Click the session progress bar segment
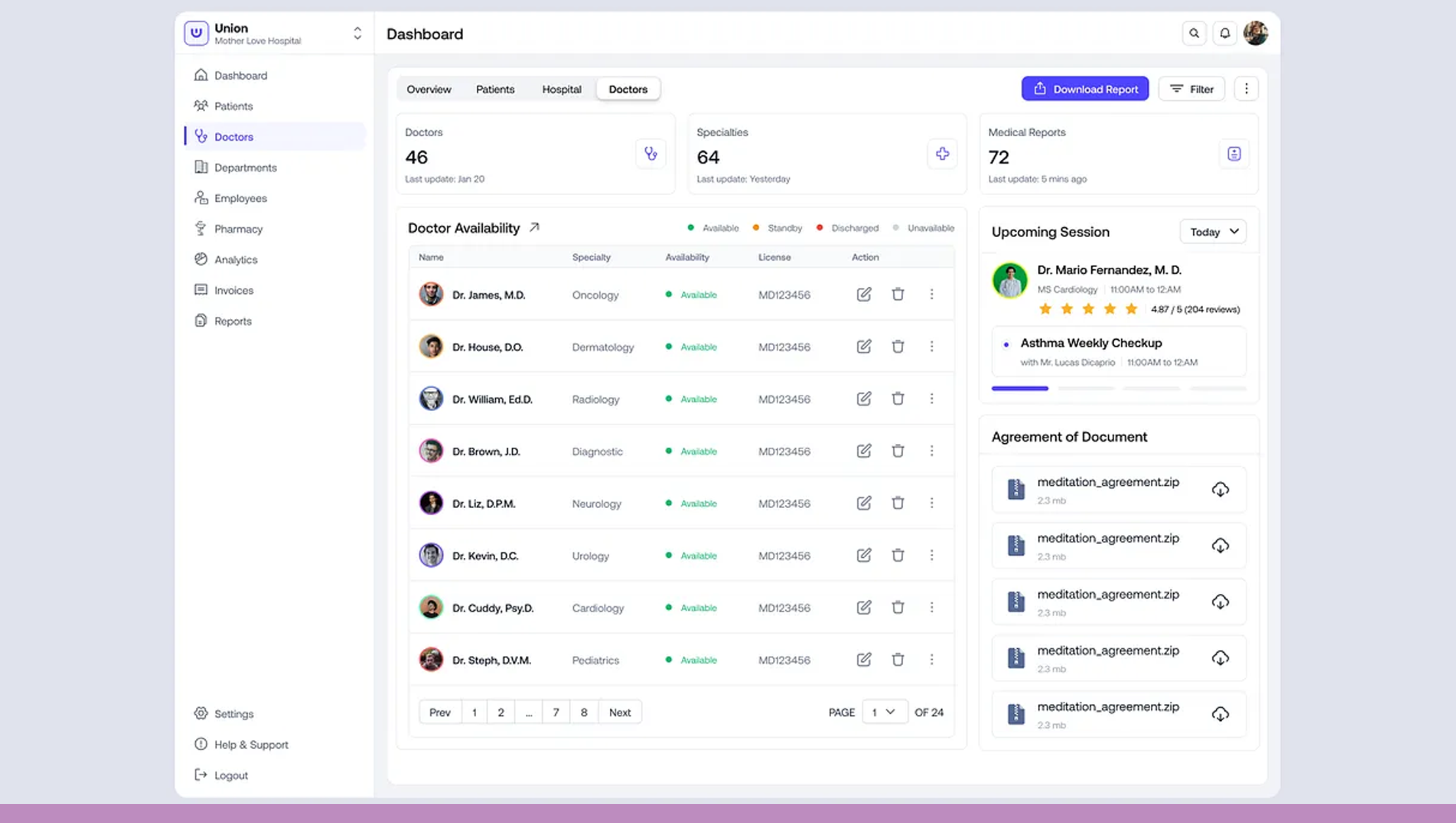 click(x=1019, y=388)
